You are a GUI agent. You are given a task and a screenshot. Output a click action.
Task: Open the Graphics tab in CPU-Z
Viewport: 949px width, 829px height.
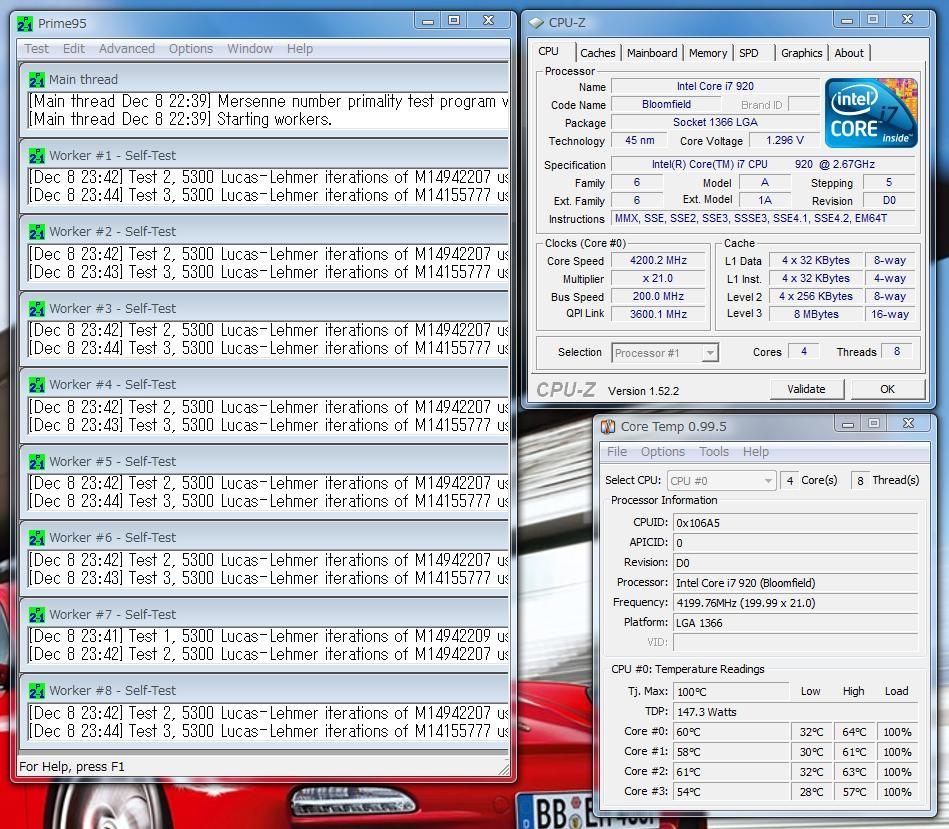802,53
